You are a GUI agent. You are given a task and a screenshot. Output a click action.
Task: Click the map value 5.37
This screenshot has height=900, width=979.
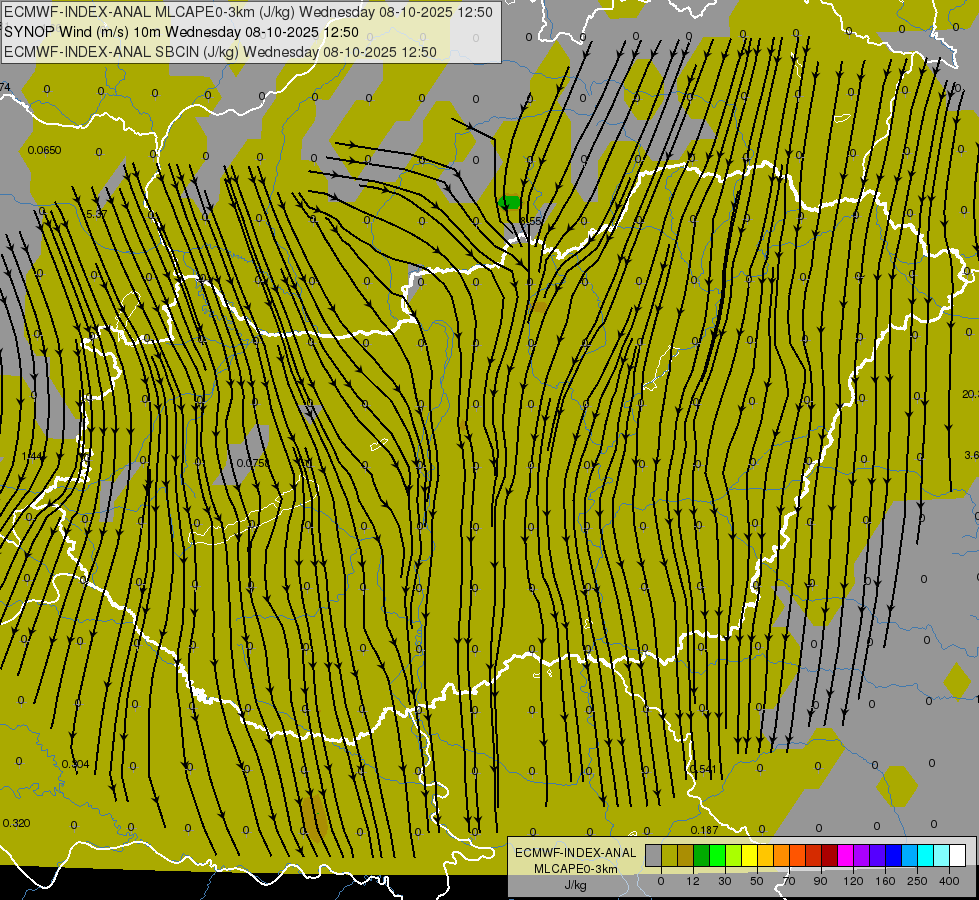(x=97, y=214)
